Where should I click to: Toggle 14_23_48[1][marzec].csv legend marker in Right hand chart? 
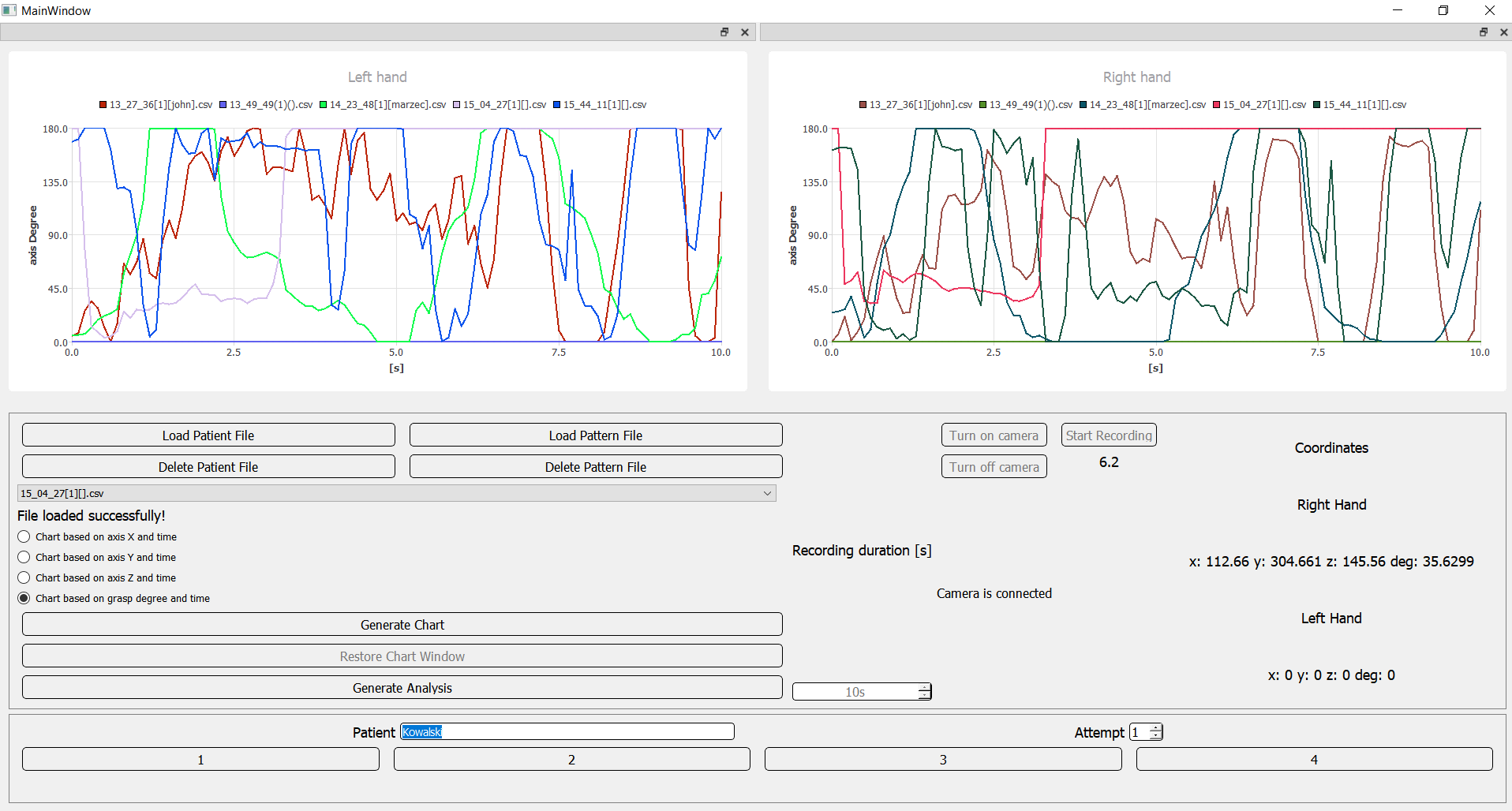pyautogui.click(x=1083, y=105)
